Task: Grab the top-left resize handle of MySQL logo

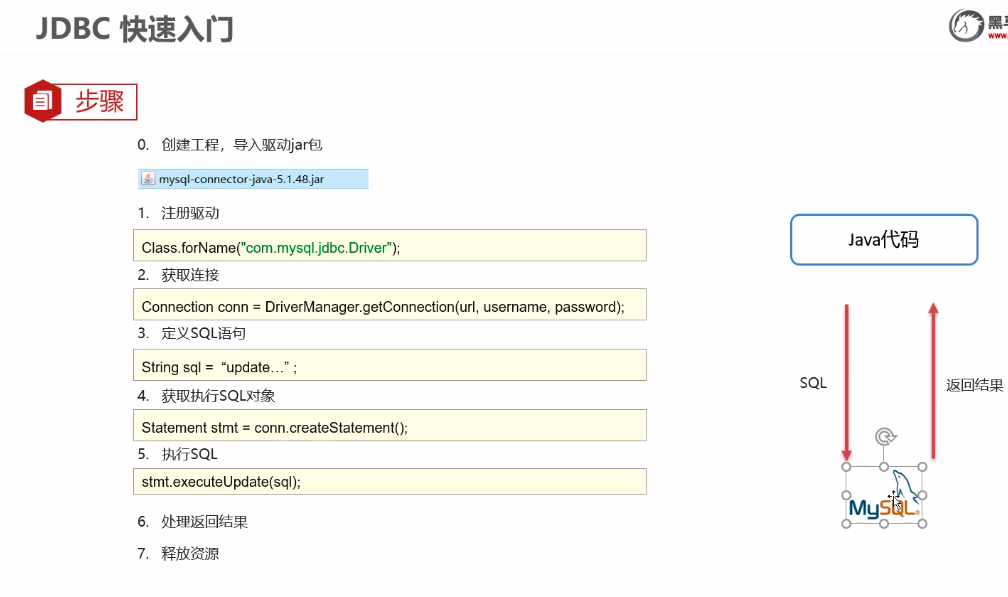Action: point(846,467)
